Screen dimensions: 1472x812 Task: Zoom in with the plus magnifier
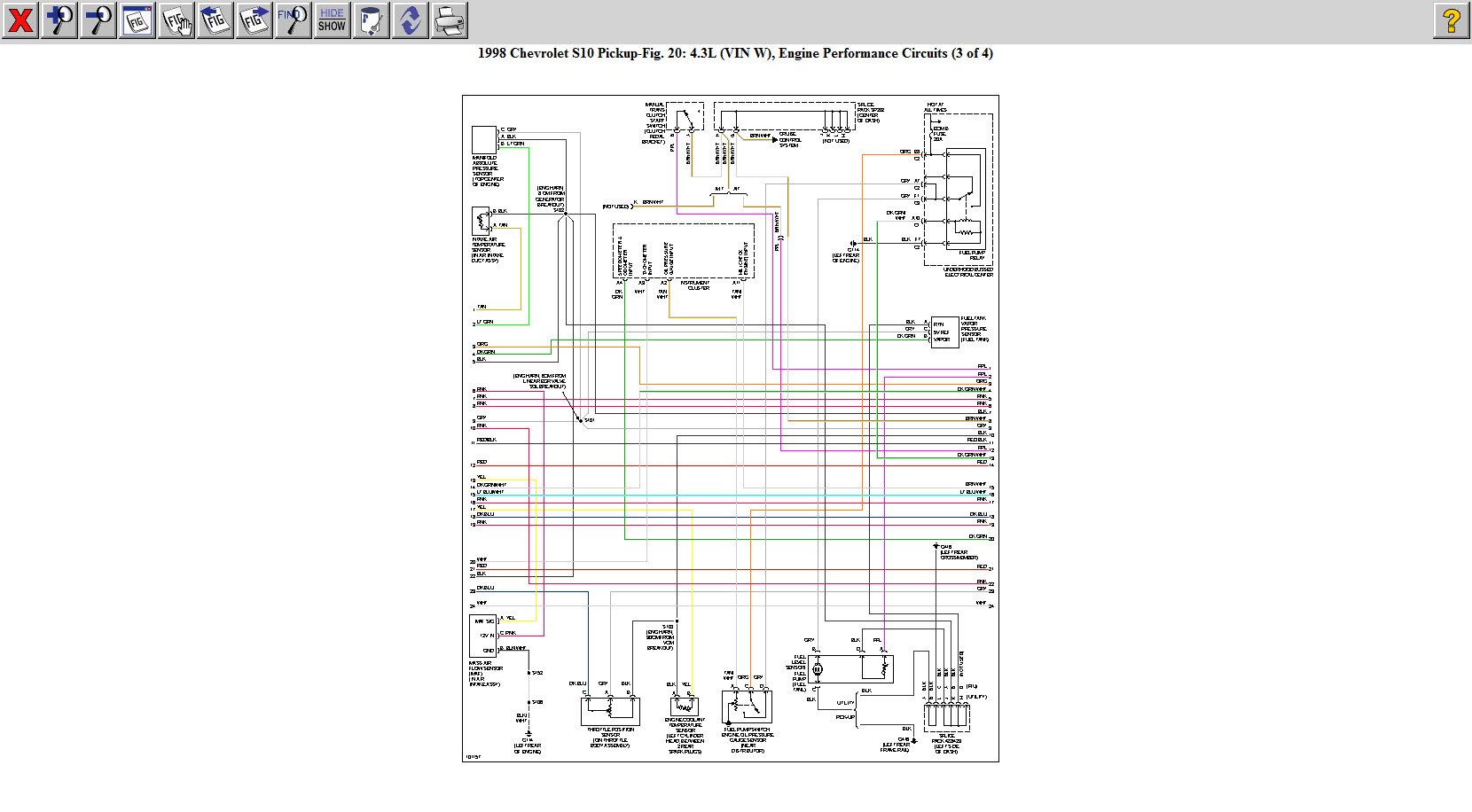(59, 20)
